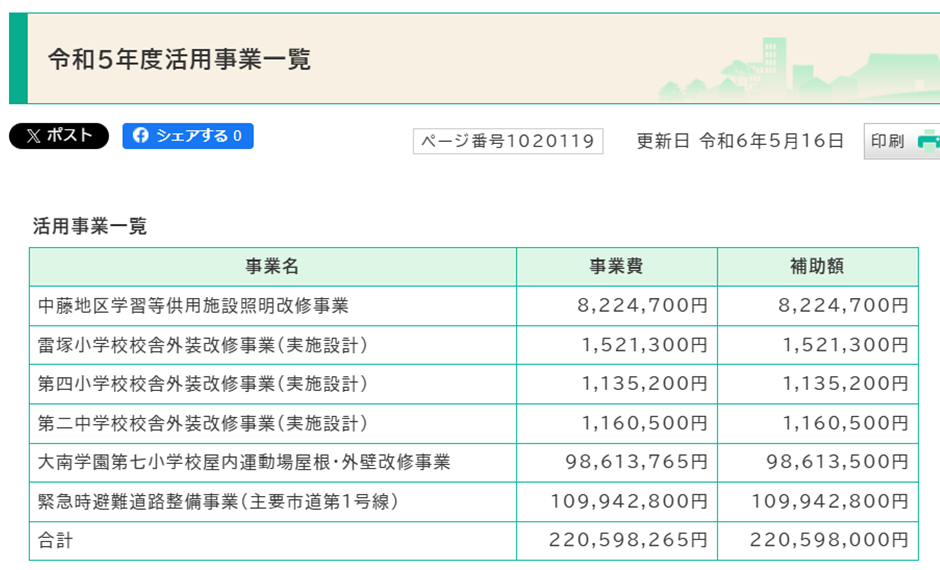
Task: Click the Facebook logo on the share button
Action: [140, 136]
